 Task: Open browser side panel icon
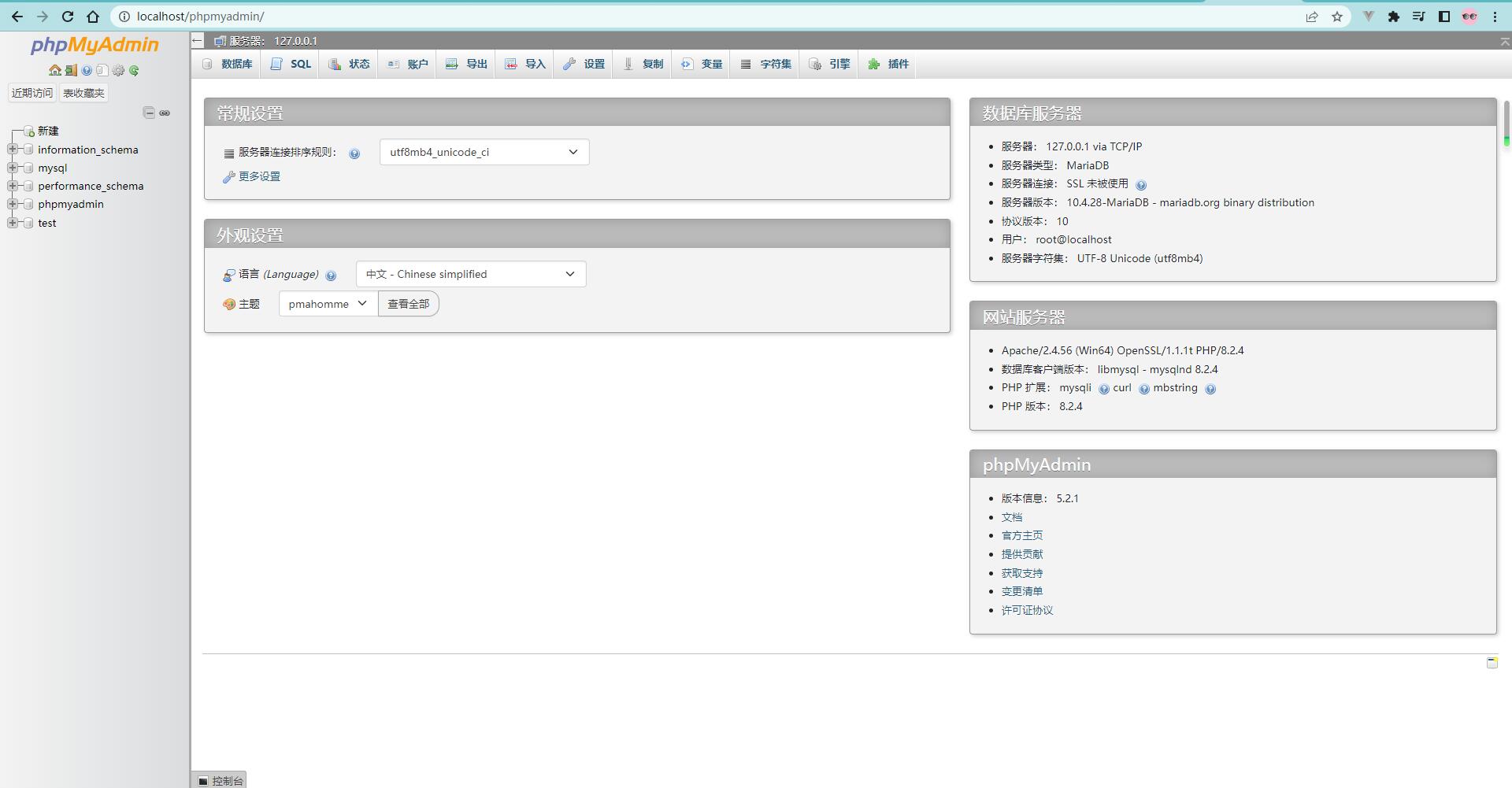coord(1443,17)
